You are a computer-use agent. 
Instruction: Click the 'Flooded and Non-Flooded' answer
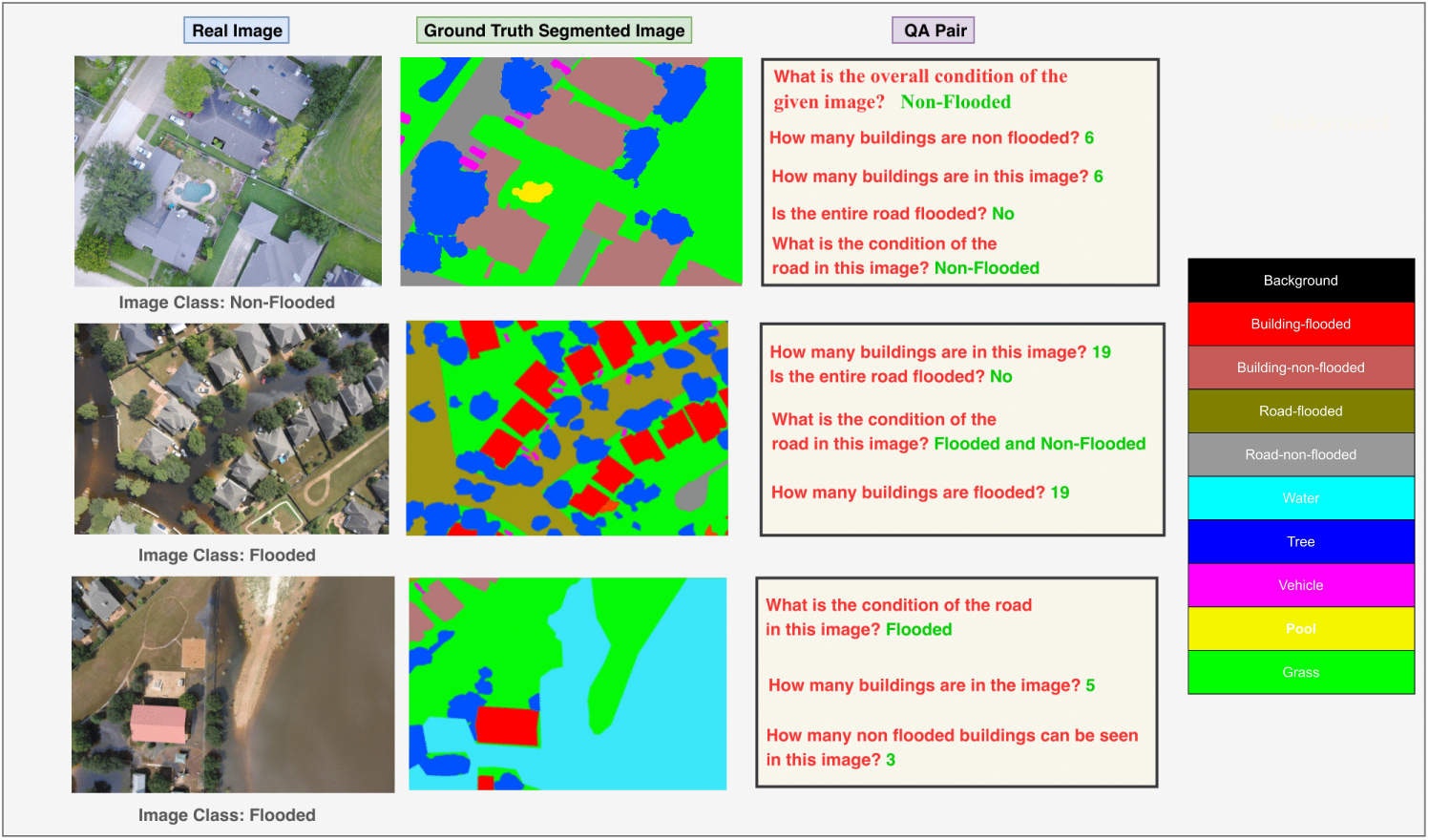pyautogui.click(x=1040, y=444)
